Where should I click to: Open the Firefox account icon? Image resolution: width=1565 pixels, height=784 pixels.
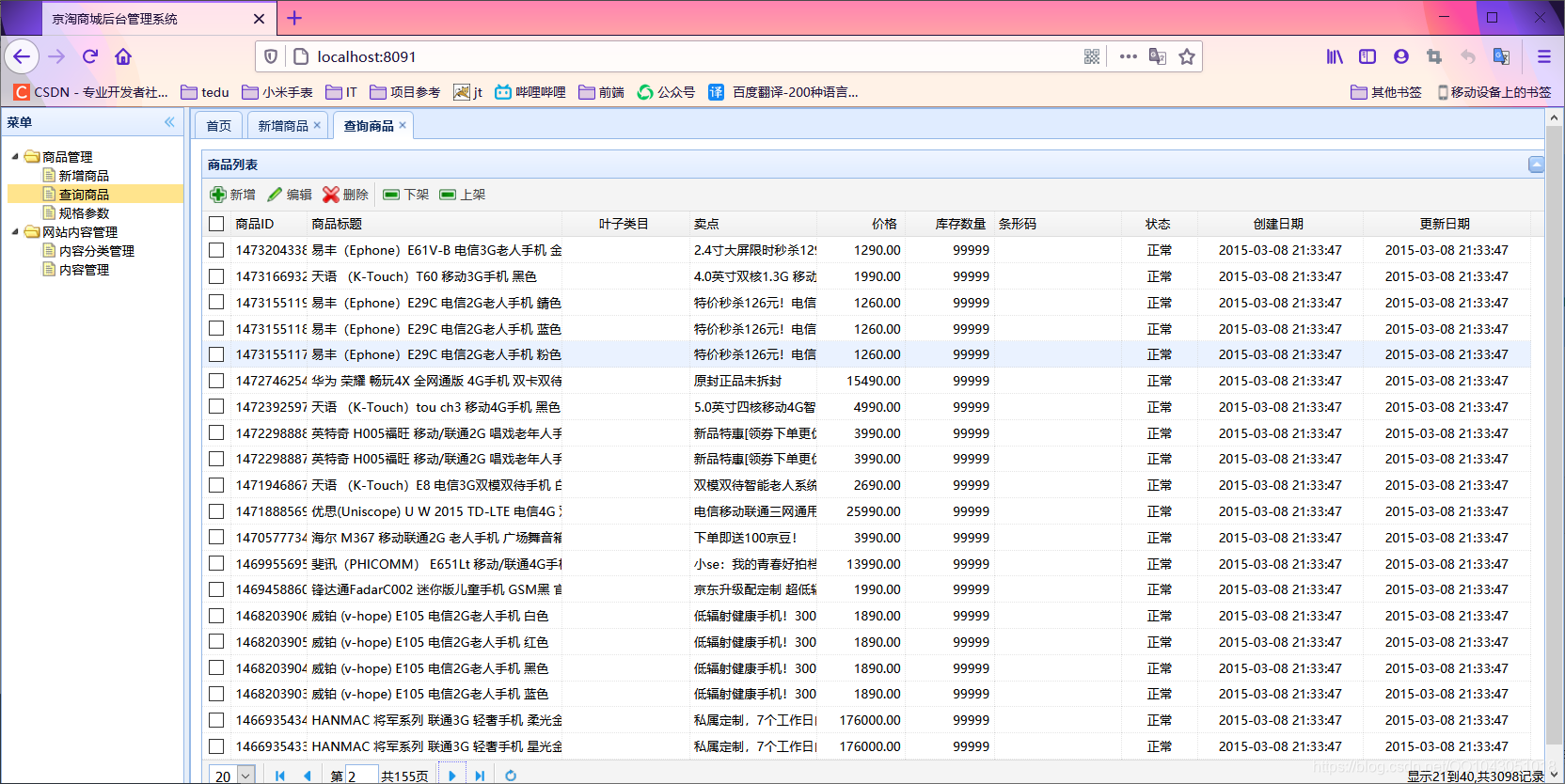tap(1401, 56)
